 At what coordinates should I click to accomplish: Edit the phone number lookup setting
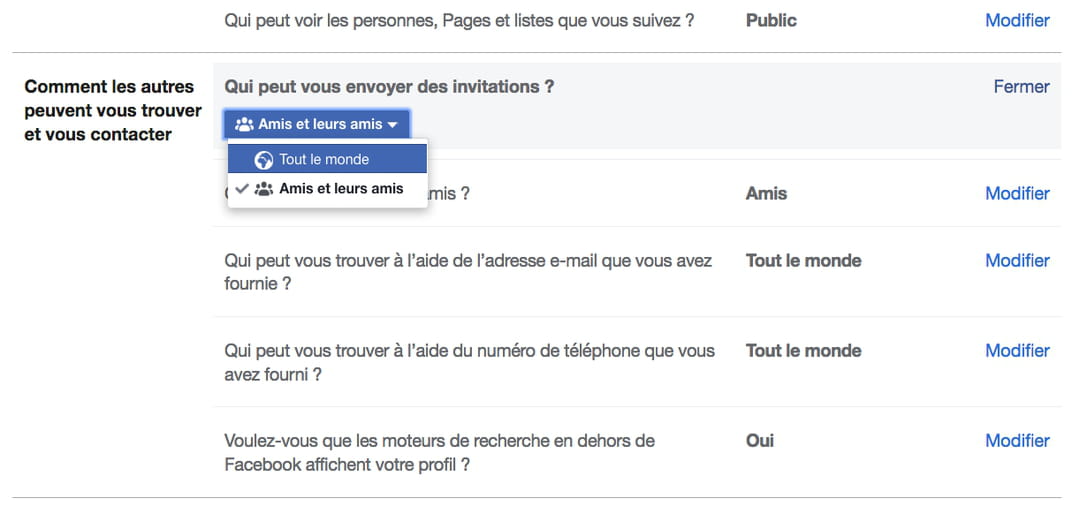(x=1017, y=350)
